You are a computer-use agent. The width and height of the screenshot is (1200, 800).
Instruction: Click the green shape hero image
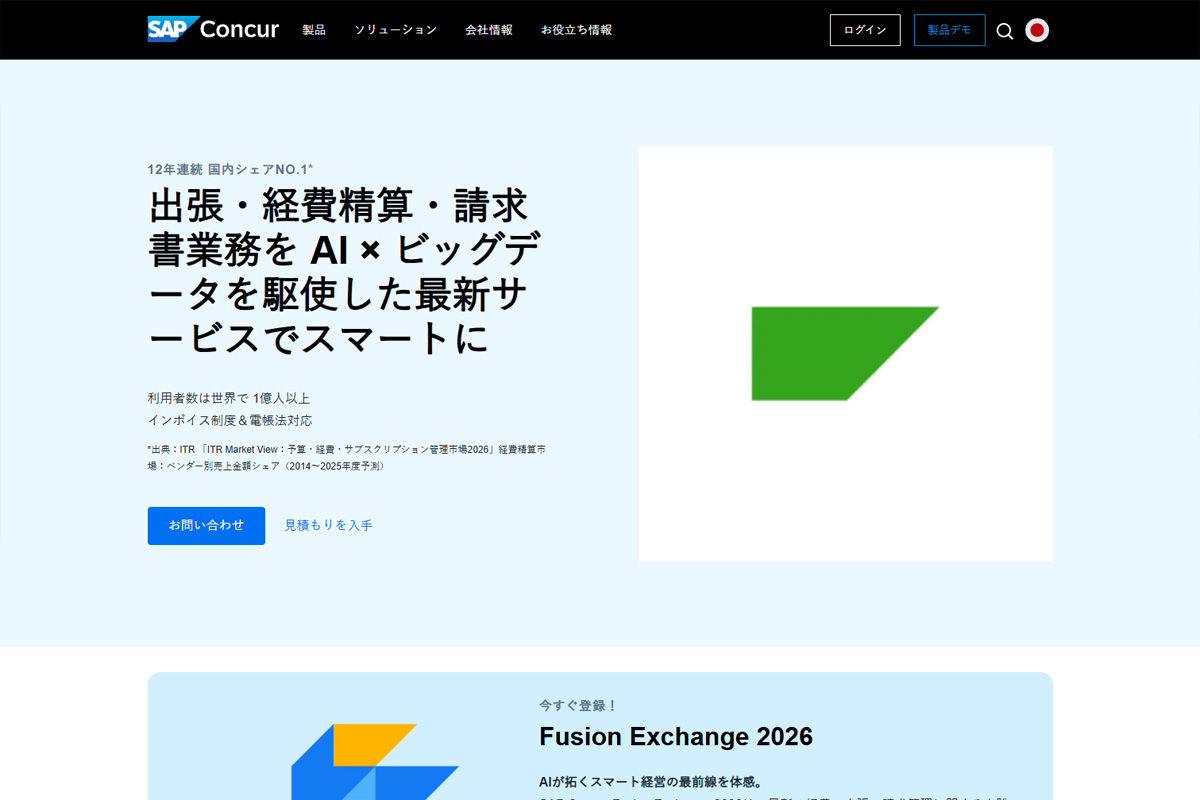coord(845,353)
